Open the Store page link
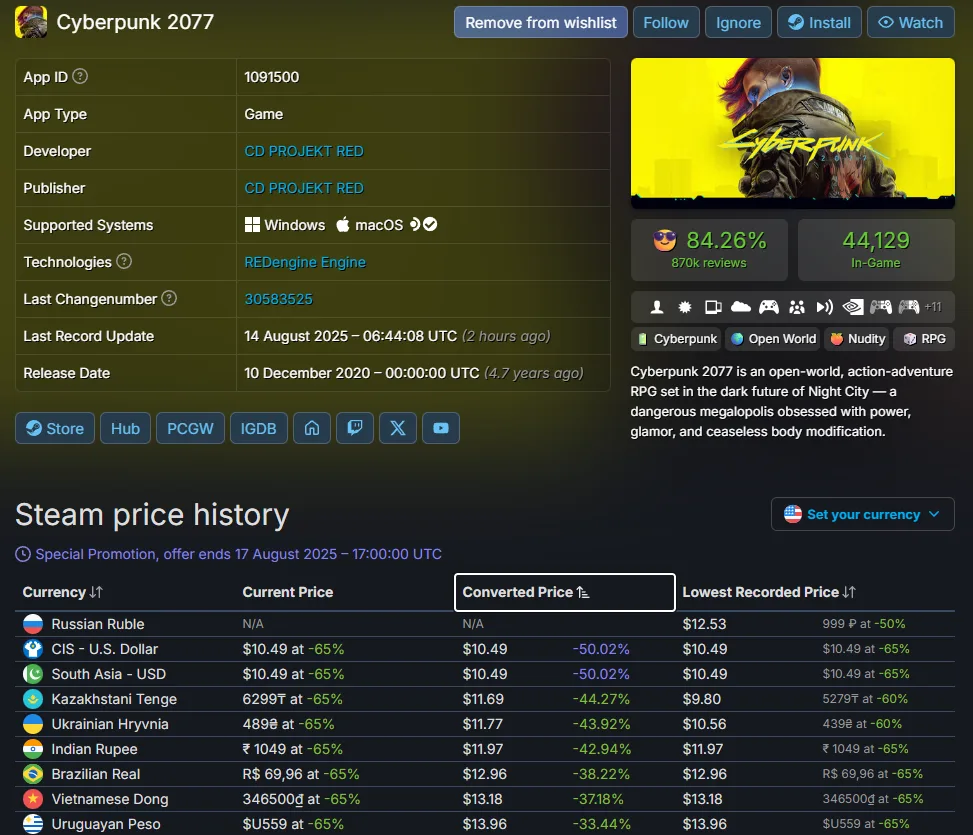This screenshot has height=835, width=973. 55,428
